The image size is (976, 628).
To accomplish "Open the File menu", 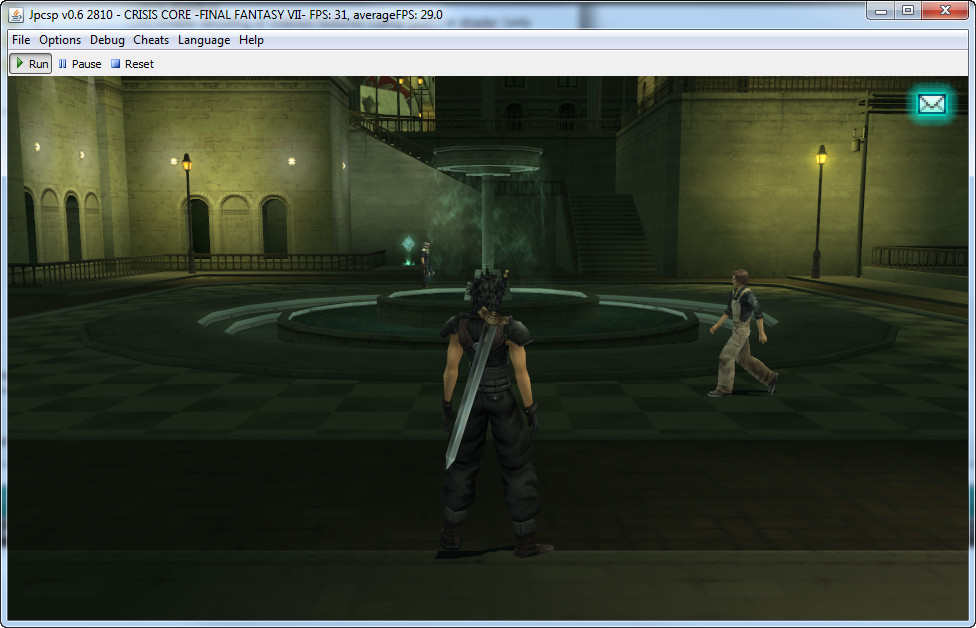I will (21, 40).
